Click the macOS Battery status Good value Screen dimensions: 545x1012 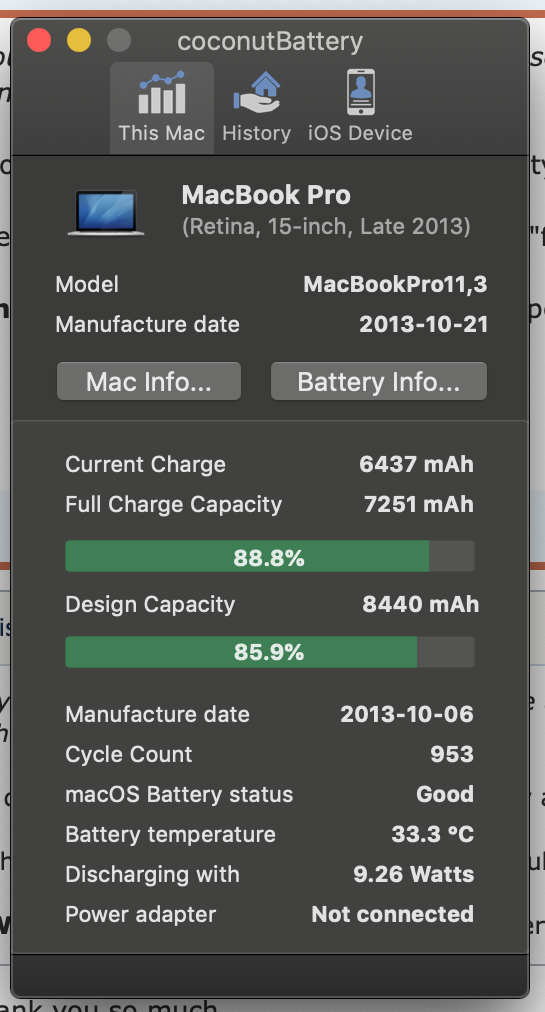coord(445,794)
